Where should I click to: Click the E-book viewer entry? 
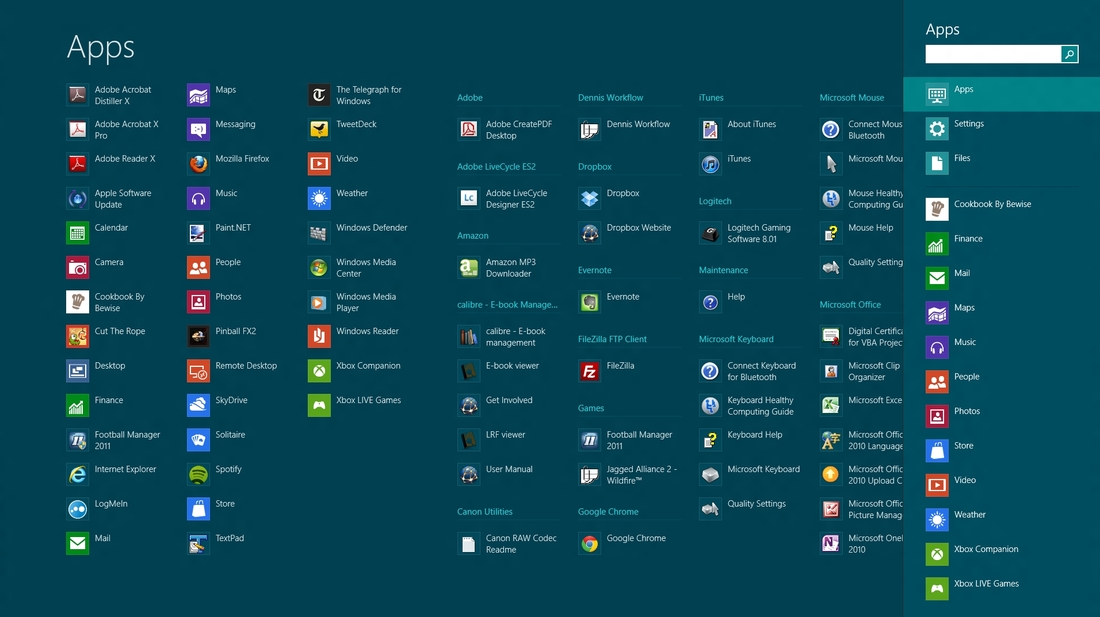click(499, 371)
